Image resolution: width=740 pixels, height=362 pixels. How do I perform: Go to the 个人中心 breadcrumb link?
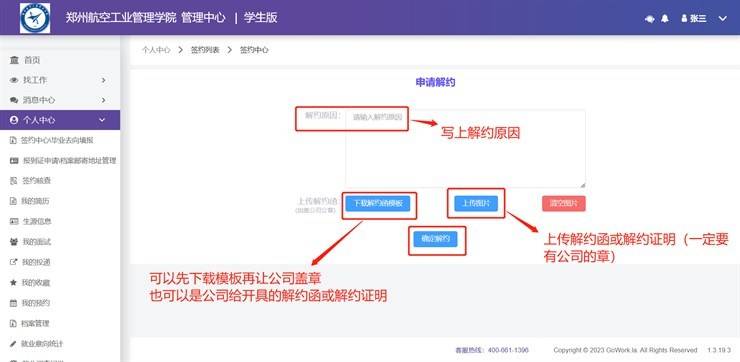(x=156, y=50)
